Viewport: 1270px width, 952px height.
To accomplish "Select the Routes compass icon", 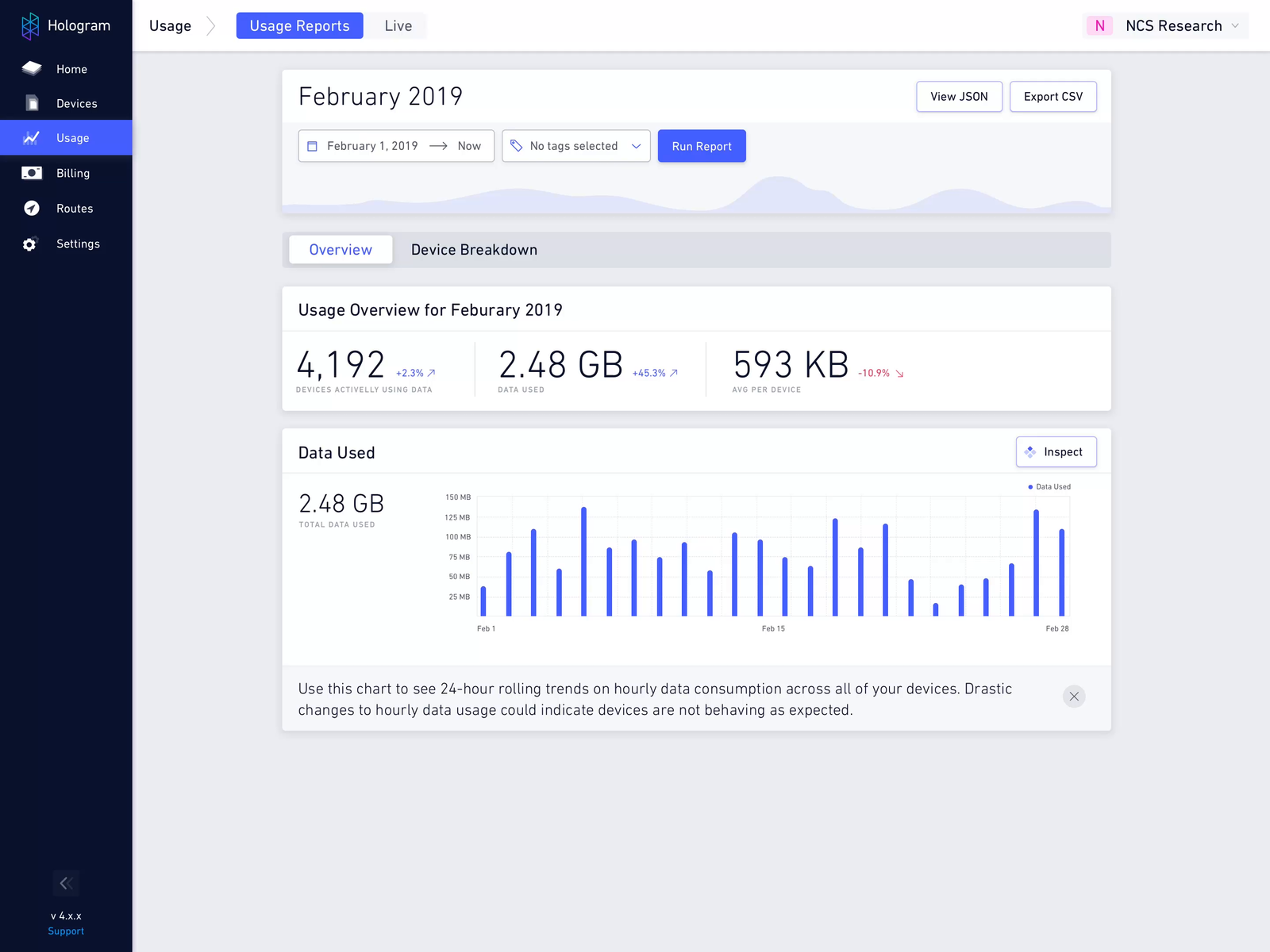I will [32, 208].
